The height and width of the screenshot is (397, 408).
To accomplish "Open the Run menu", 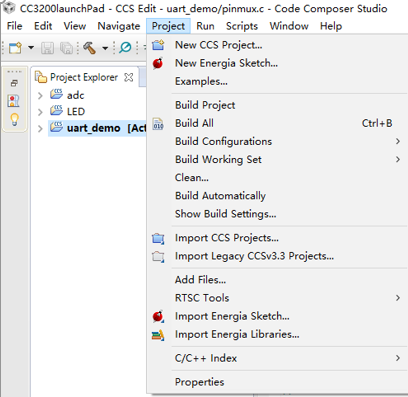I will [x=205, y=26].
